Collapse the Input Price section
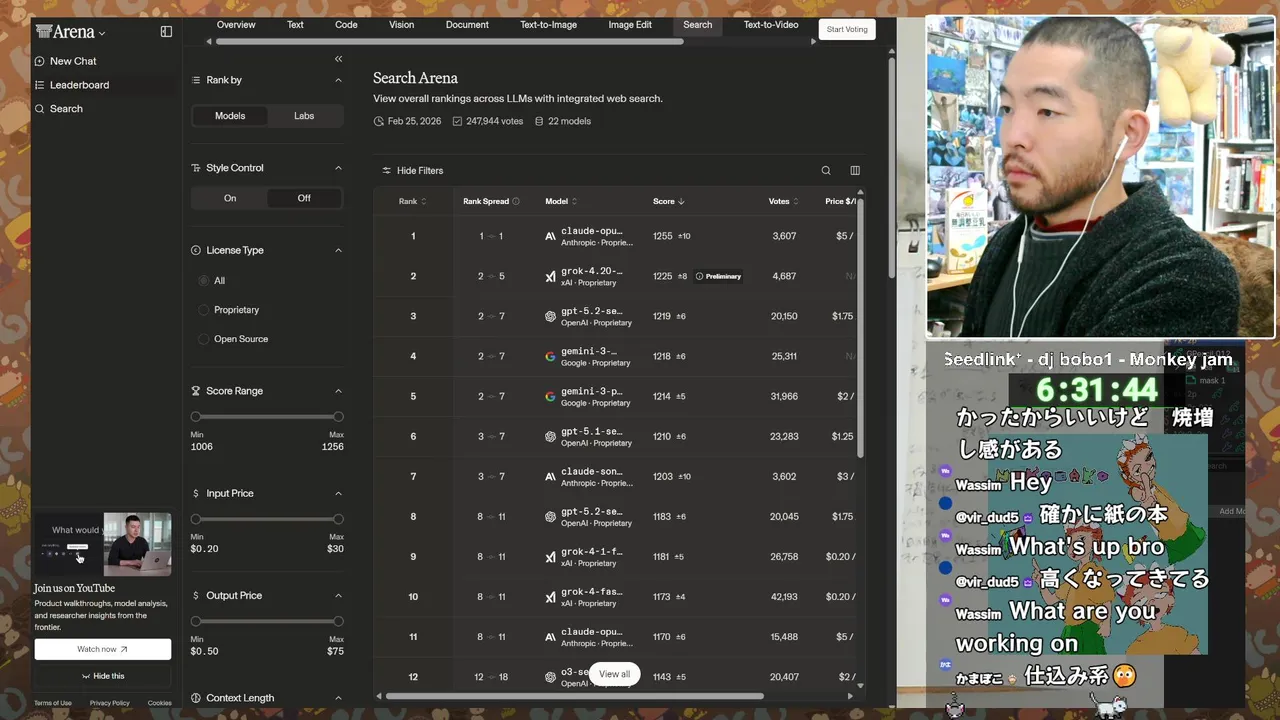The width and height of the screenshot is (1280, 720). (x=338, y=493)
